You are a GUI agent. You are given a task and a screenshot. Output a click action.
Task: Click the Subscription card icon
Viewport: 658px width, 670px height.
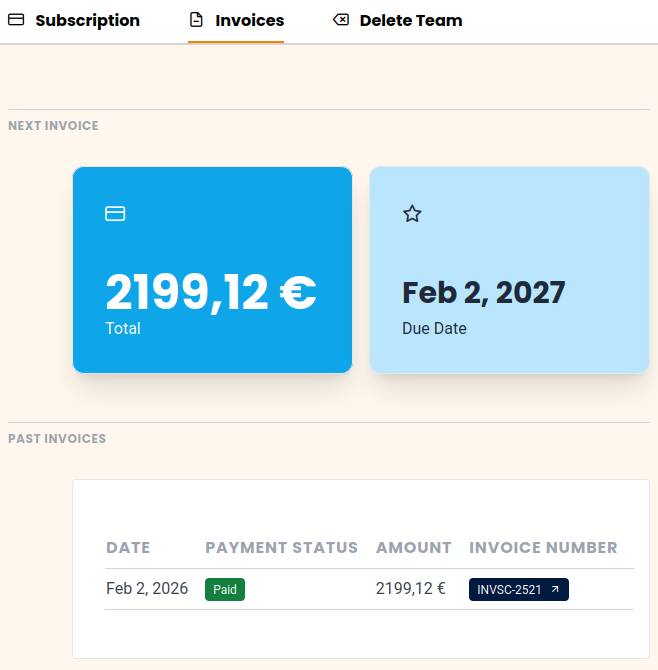coord(16,20)
